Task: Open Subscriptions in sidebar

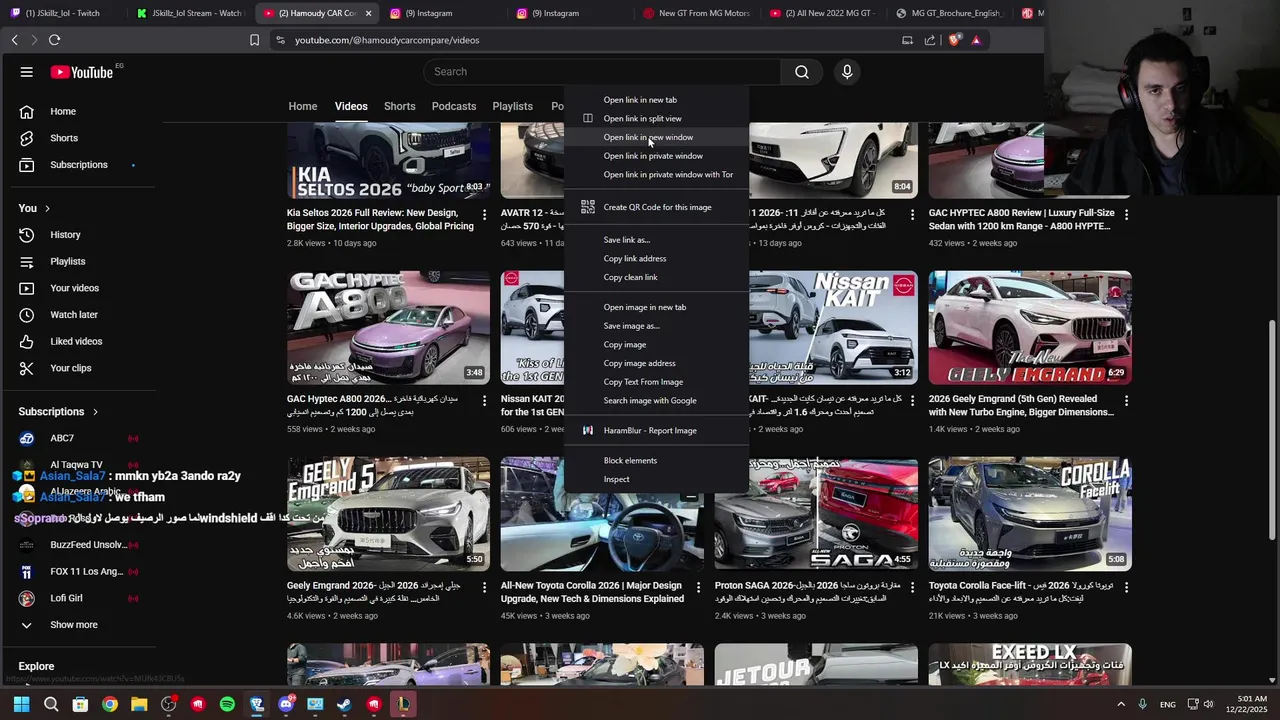Action: coord(78,165)
